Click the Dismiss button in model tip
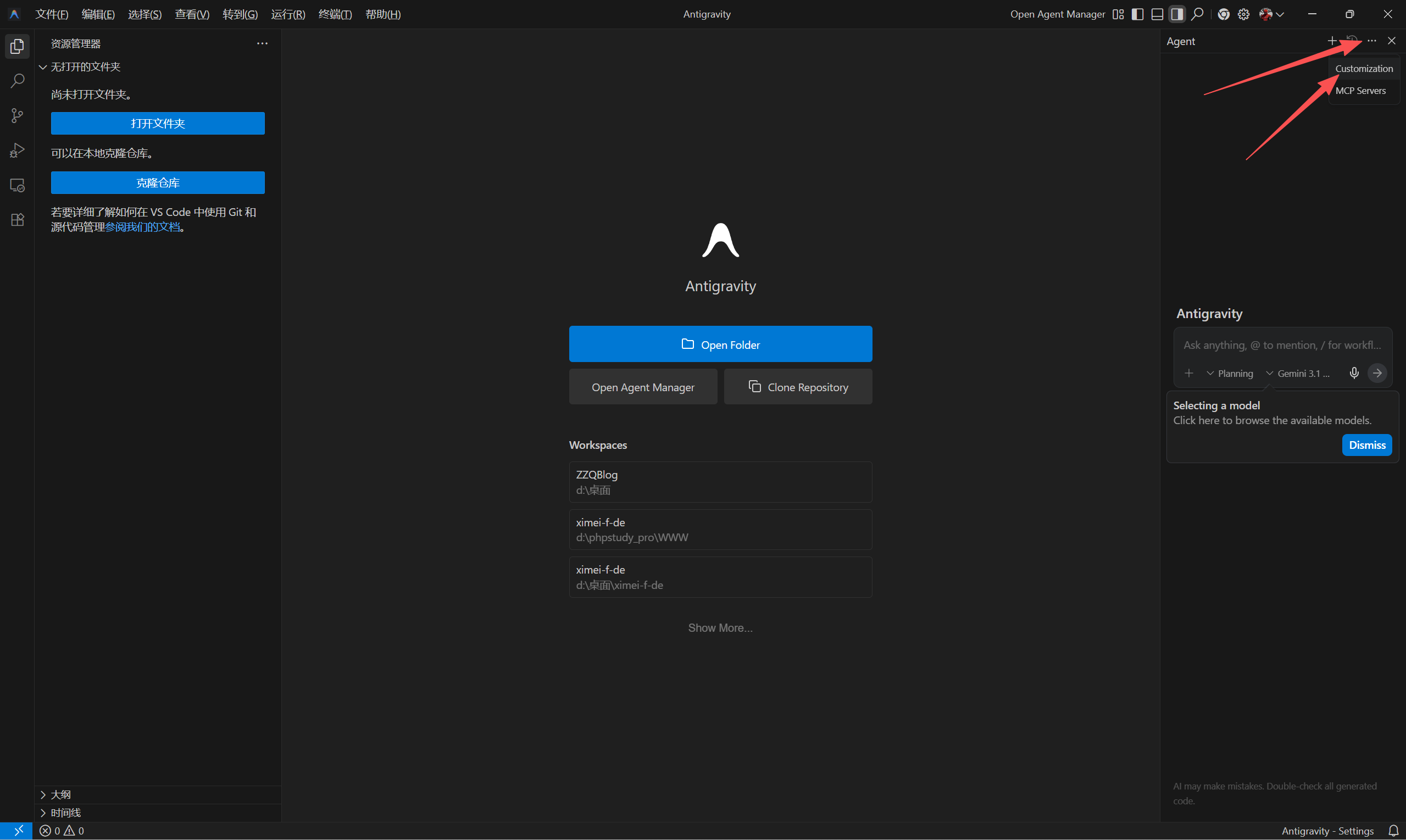The image size is (1406, 840). click(x=1366, y=445)
